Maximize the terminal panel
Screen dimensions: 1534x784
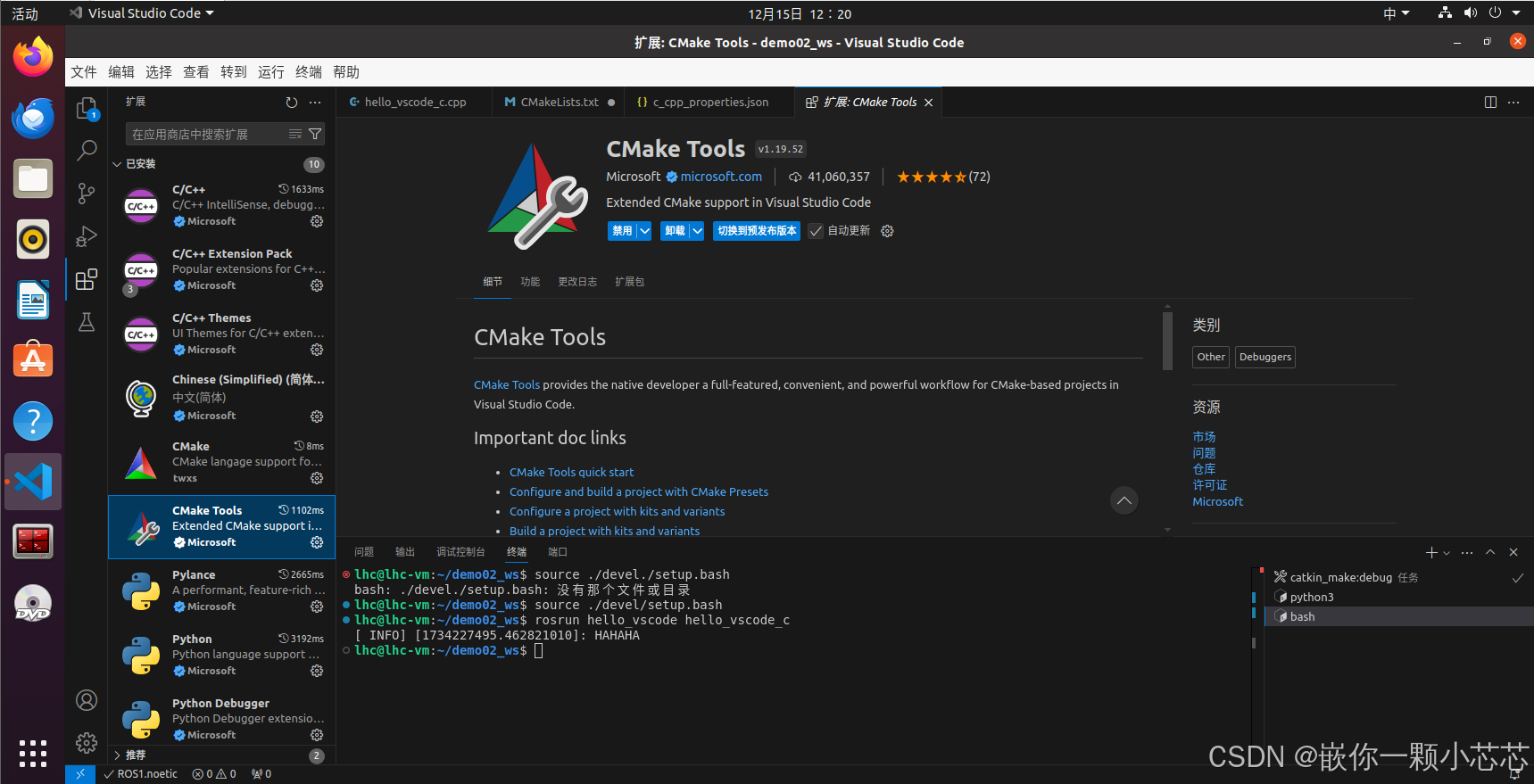click(1490, 552)
